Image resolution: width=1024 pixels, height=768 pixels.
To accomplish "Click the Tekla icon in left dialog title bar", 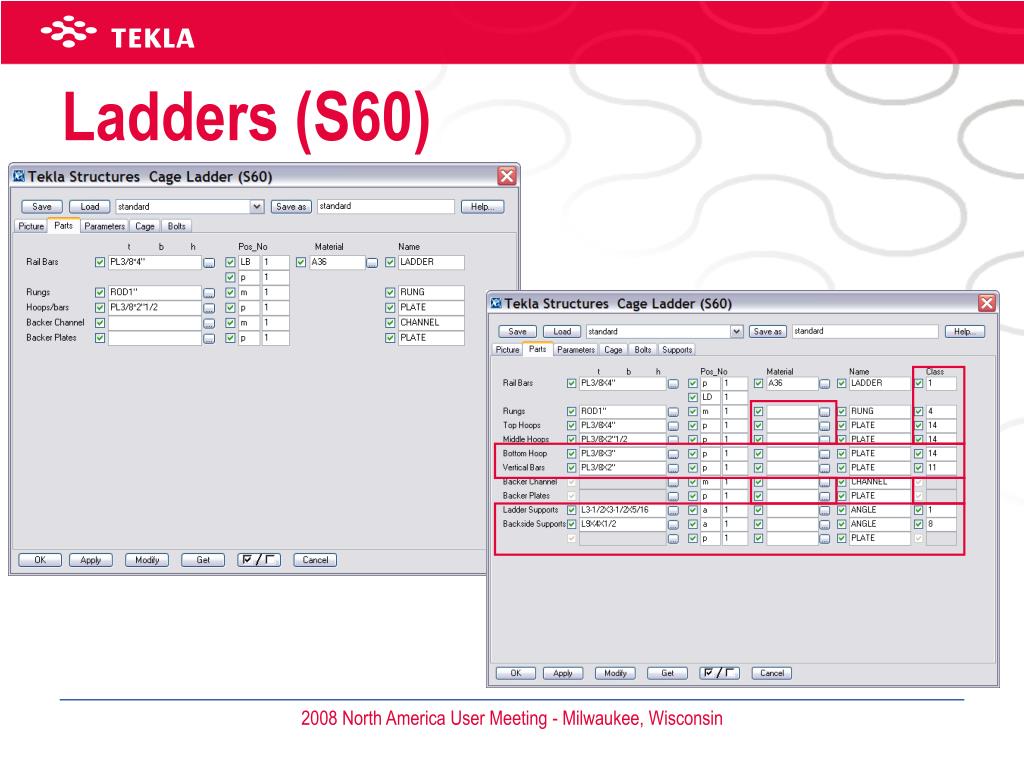I will click(x=19, y=176).
